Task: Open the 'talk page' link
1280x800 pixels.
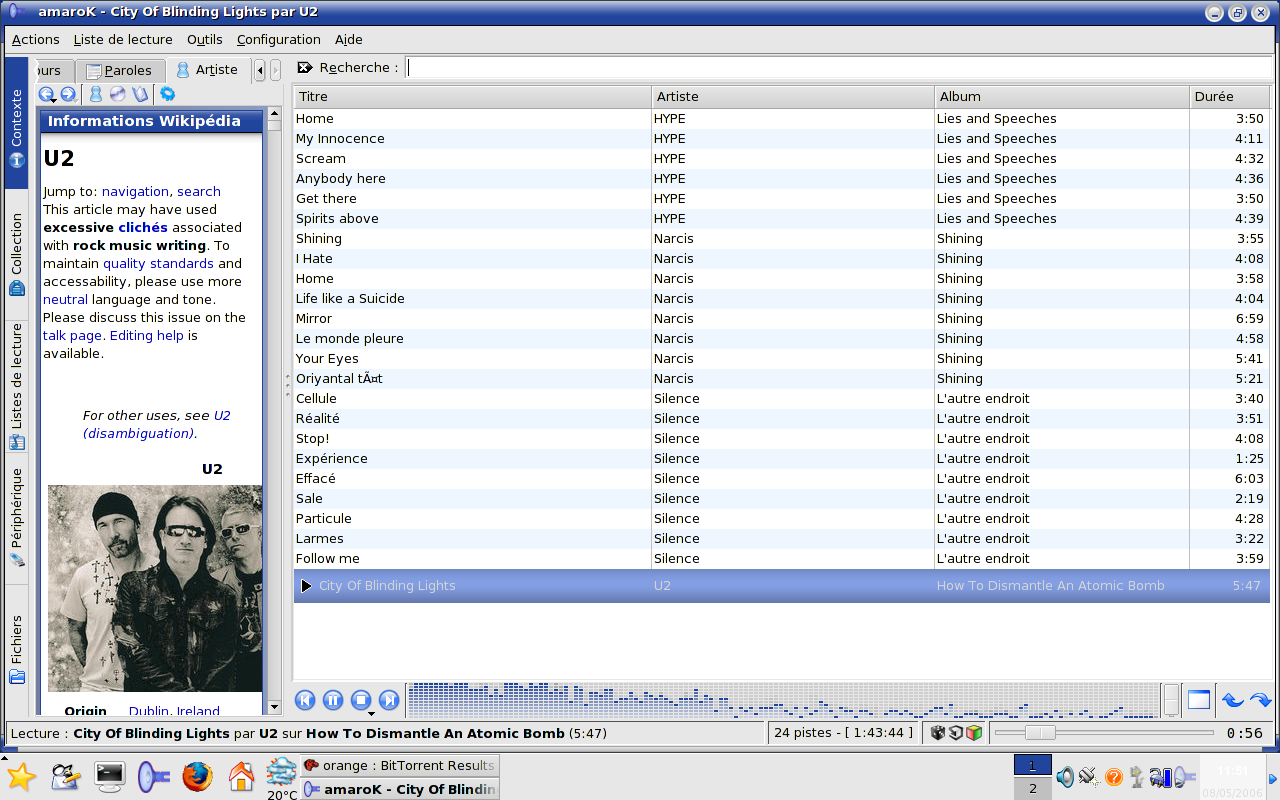Action: coord(72,335)
